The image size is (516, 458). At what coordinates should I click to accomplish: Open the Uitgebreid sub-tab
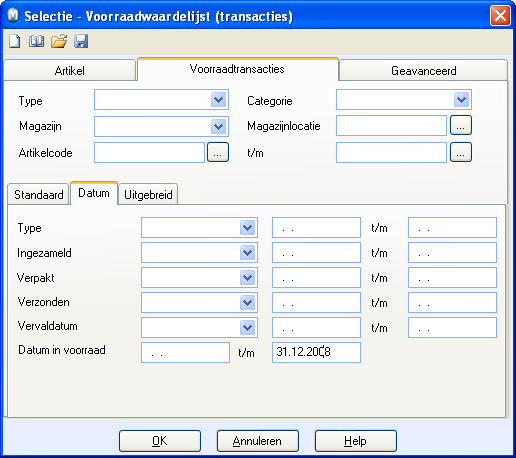coord(148,194)
